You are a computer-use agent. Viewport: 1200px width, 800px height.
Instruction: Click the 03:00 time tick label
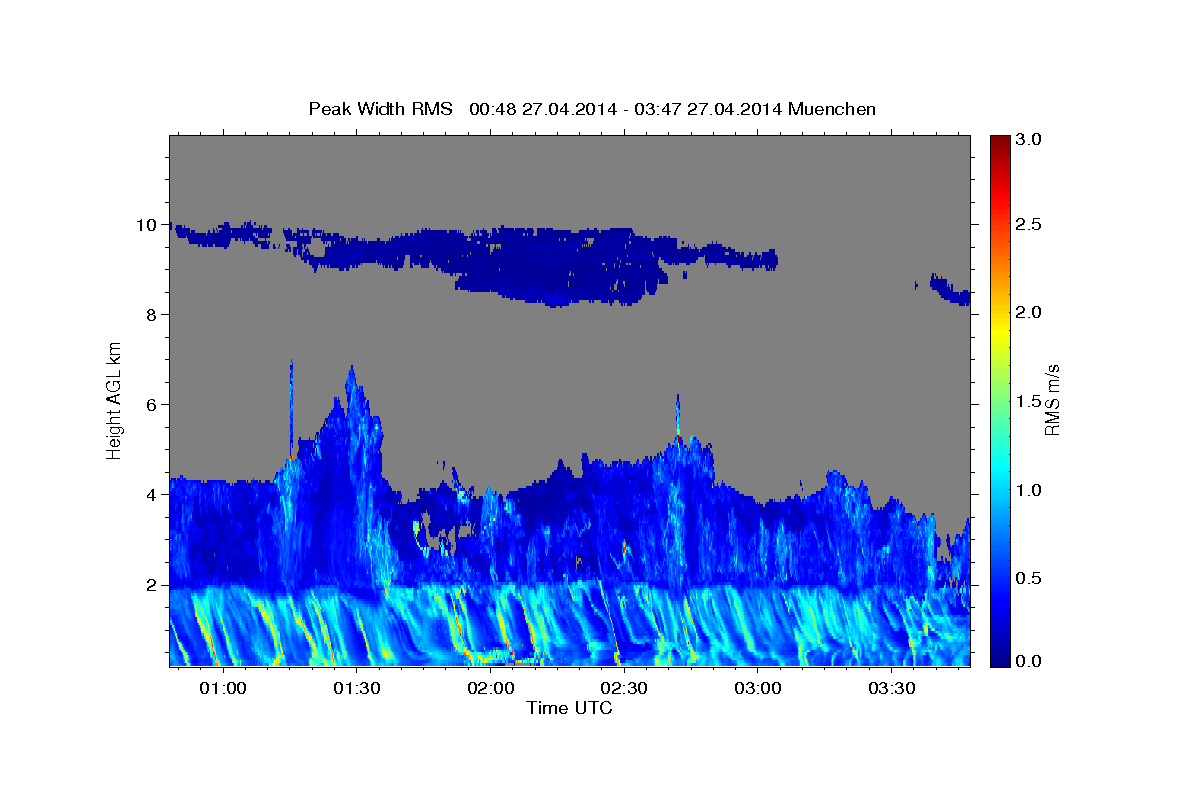point(758,689)
